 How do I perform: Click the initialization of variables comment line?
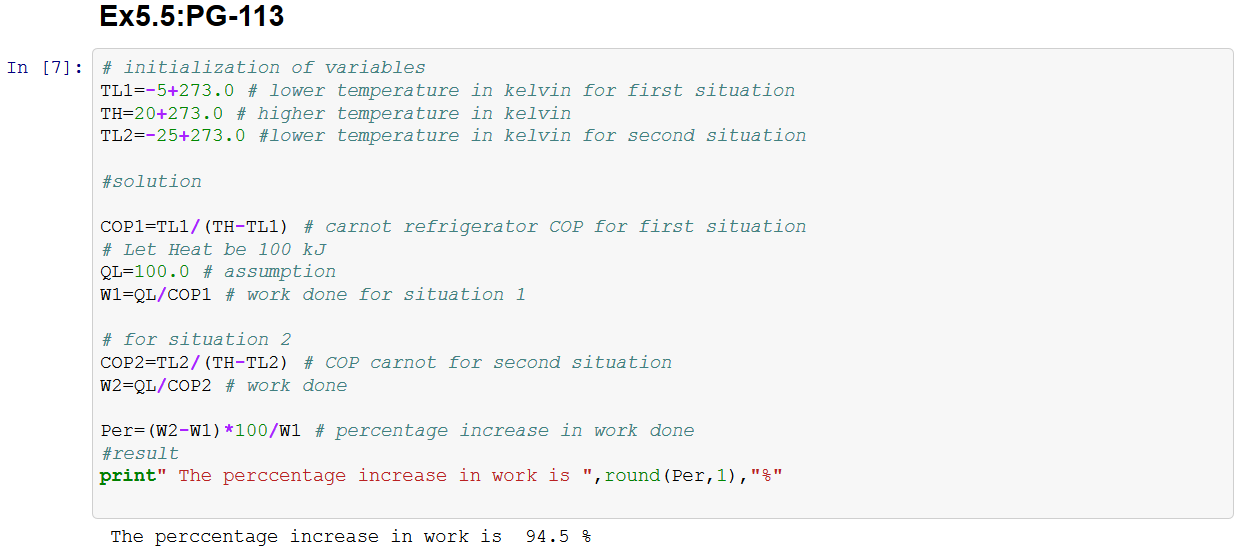tap(263, 68)
